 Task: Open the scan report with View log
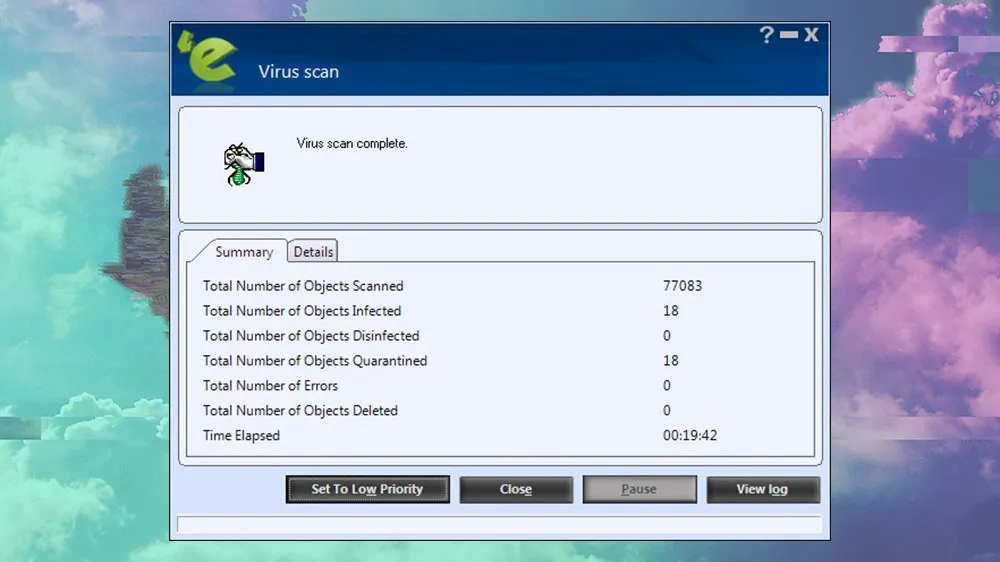click(762, 489)
